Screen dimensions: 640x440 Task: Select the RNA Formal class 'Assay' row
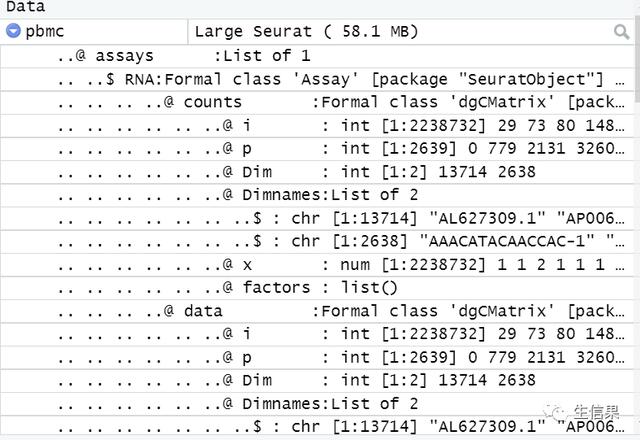[x=318, y=79]
